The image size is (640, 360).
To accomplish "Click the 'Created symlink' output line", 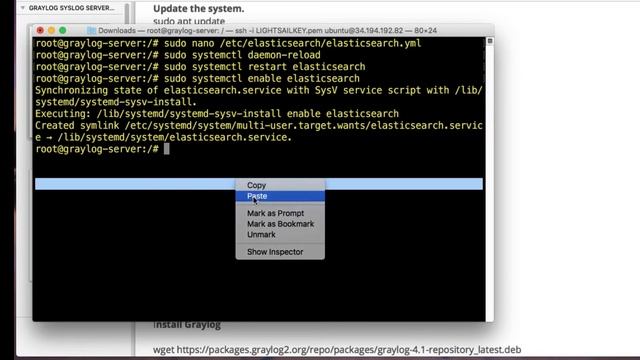I will (x=259, y=131).
